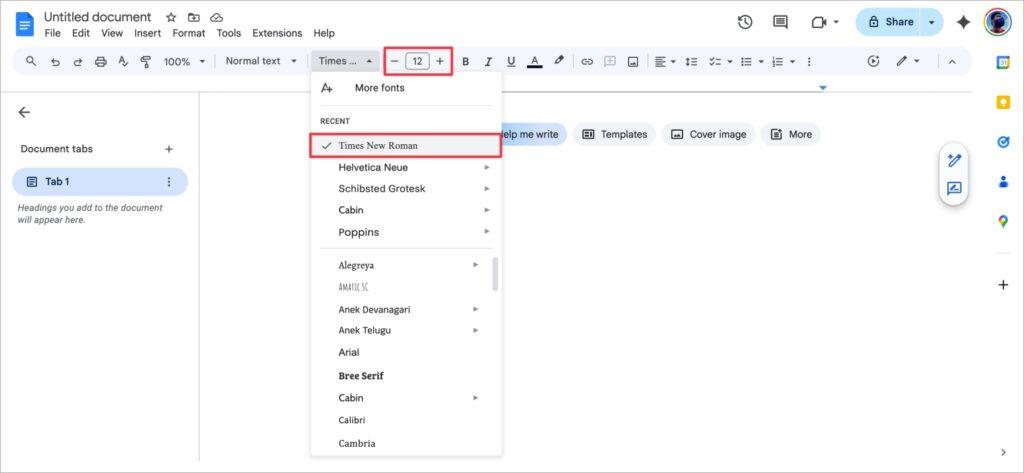Open the numbered list dropdown arrow

tap(792, 61)
